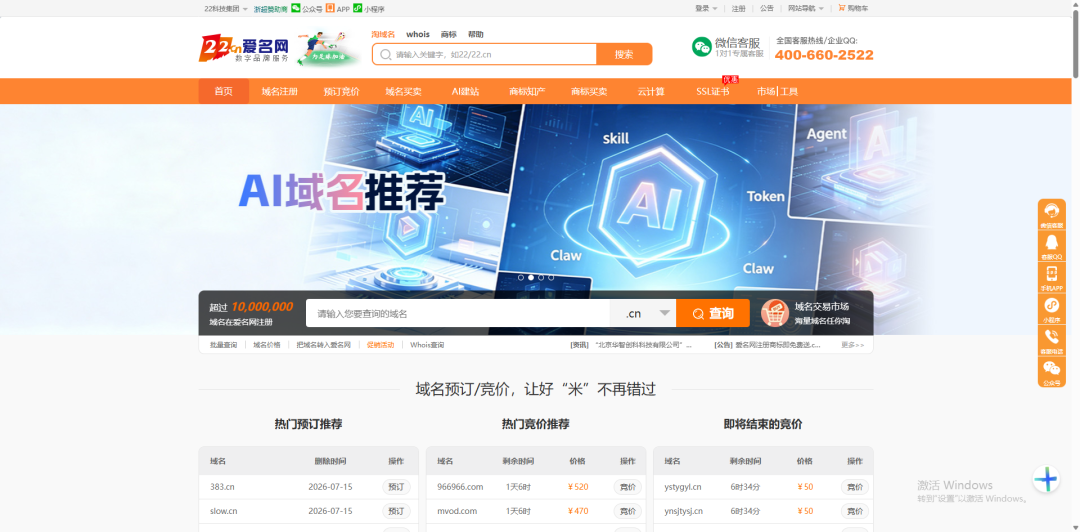Click the 域名价格 link
This screenshot has height=532, width=1080.
(x=267, y=345)
